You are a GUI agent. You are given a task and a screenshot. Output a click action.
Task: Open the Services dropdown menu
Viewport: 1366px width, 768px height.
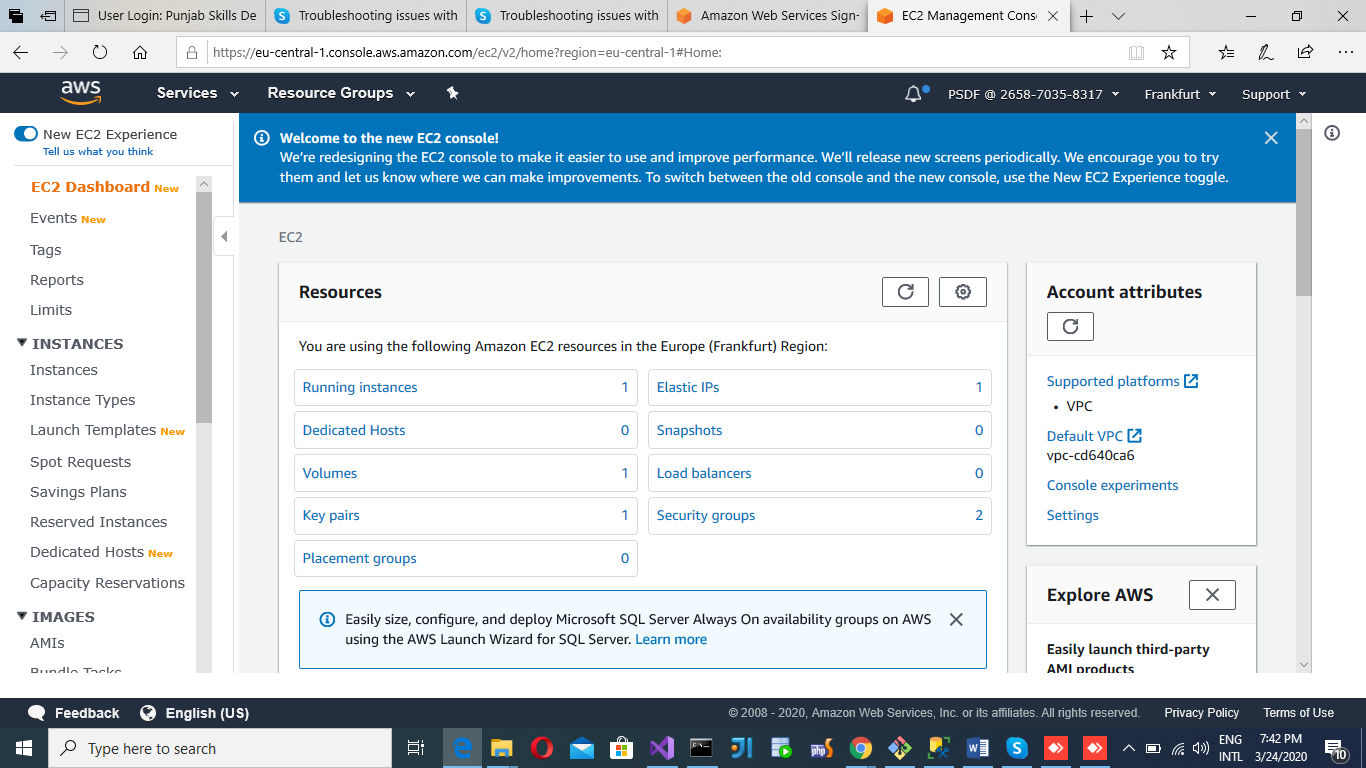coord(198,93)
